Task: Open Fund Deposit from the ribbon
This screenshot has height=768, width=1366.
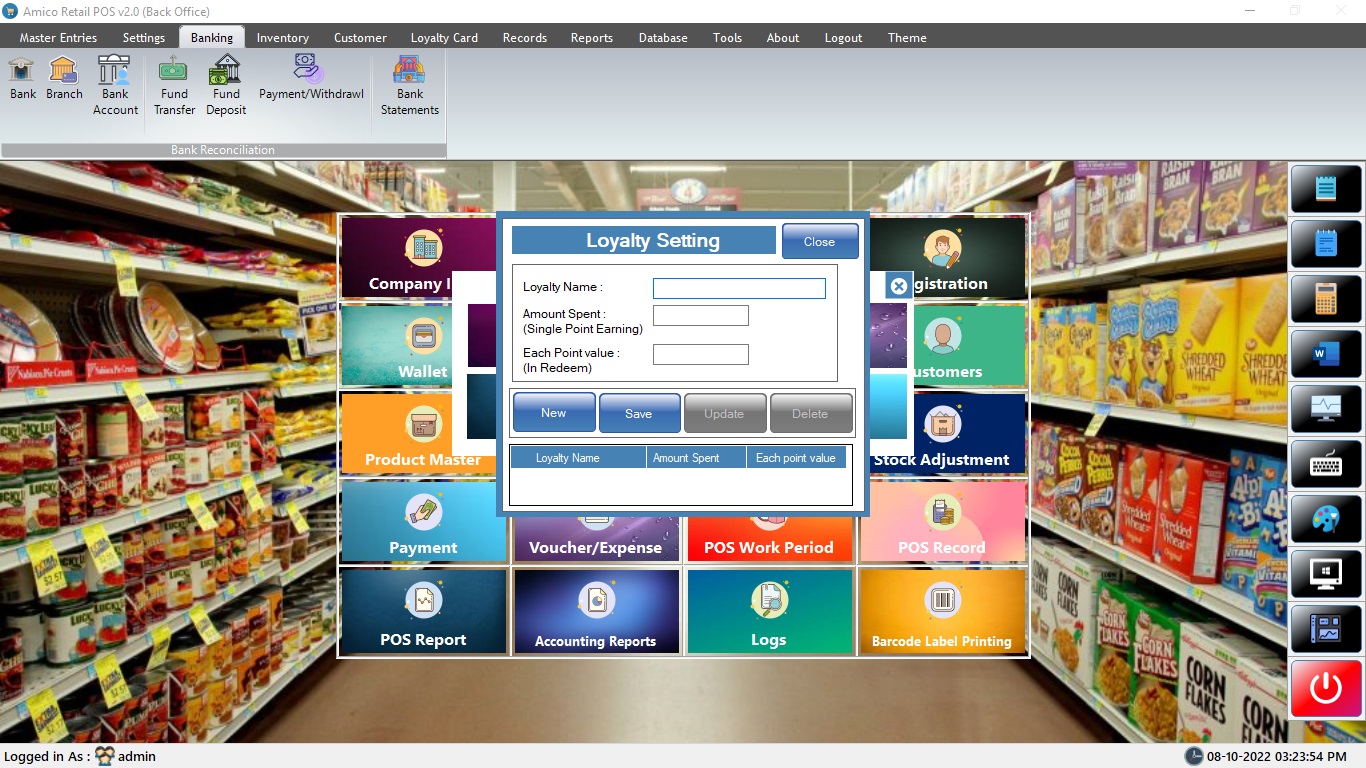Action: point(226,84)
